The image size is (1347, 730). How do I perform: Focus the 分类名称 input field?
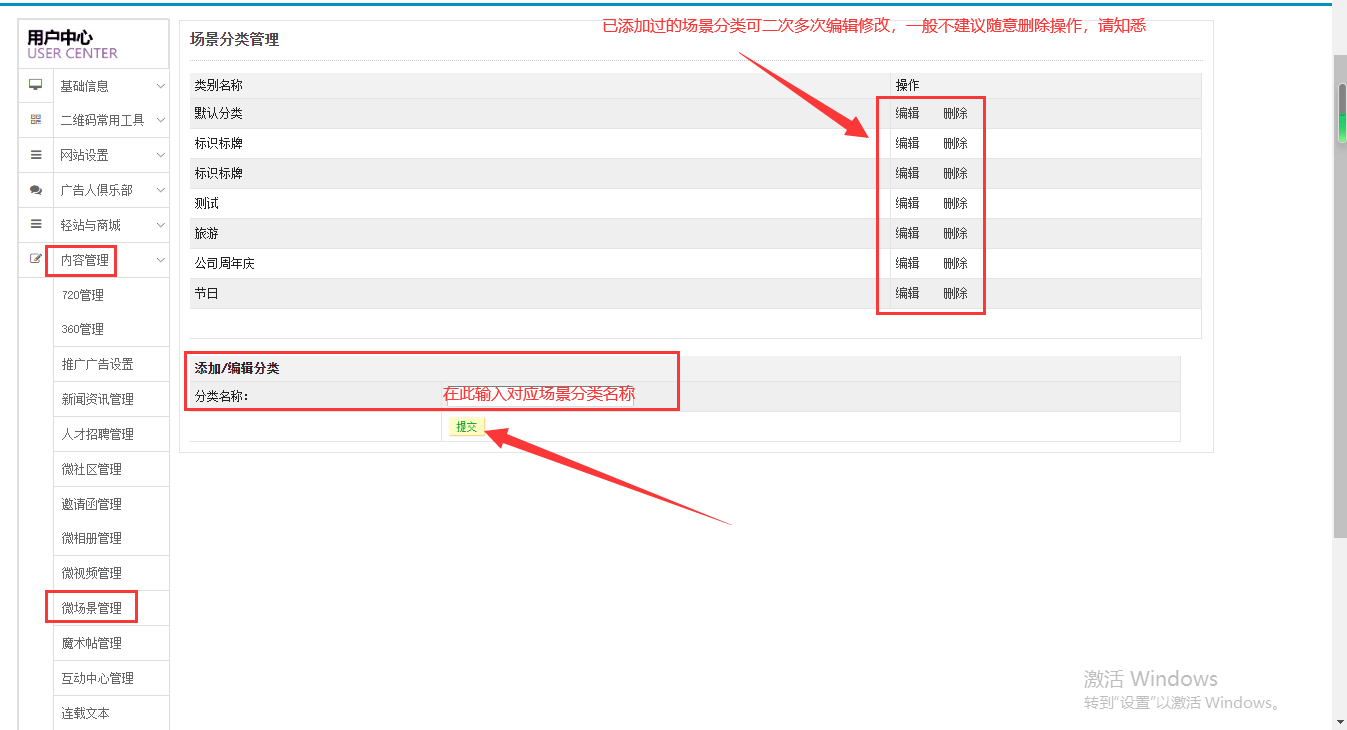click(540, 395)
